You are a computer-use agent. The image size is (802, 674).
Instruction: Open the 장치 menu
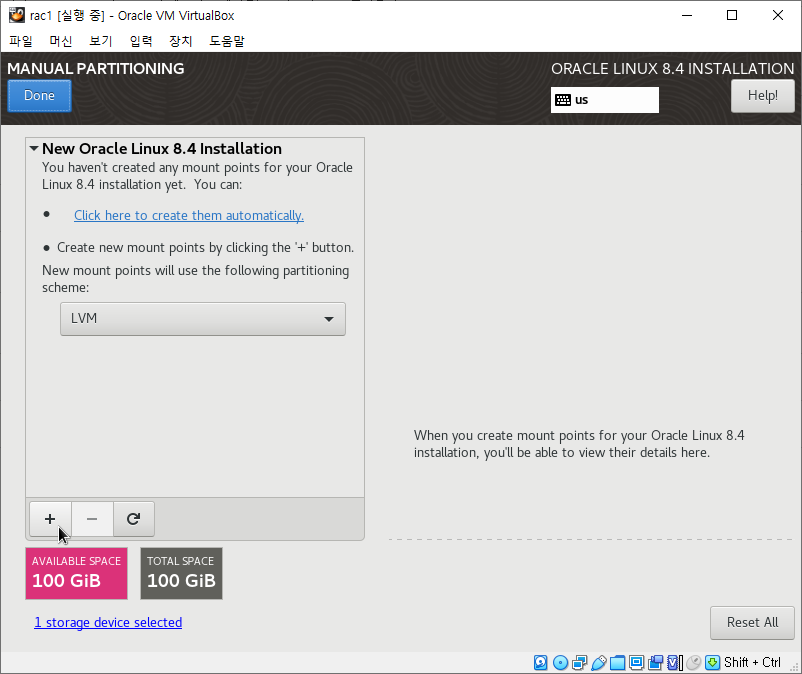[x=181, y=41]
